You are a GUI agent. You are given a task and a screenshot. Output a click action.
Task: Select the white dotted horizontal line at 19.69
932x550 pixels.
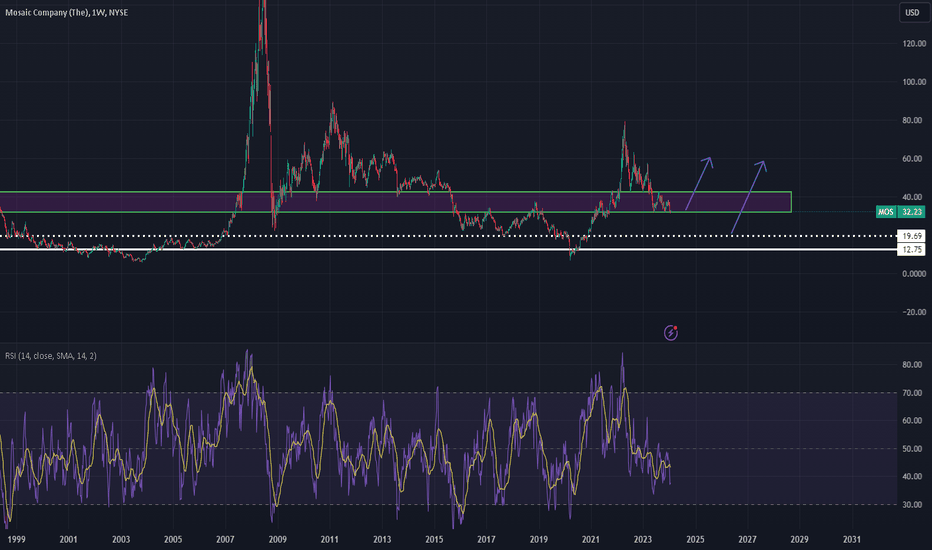click(448, 236)
